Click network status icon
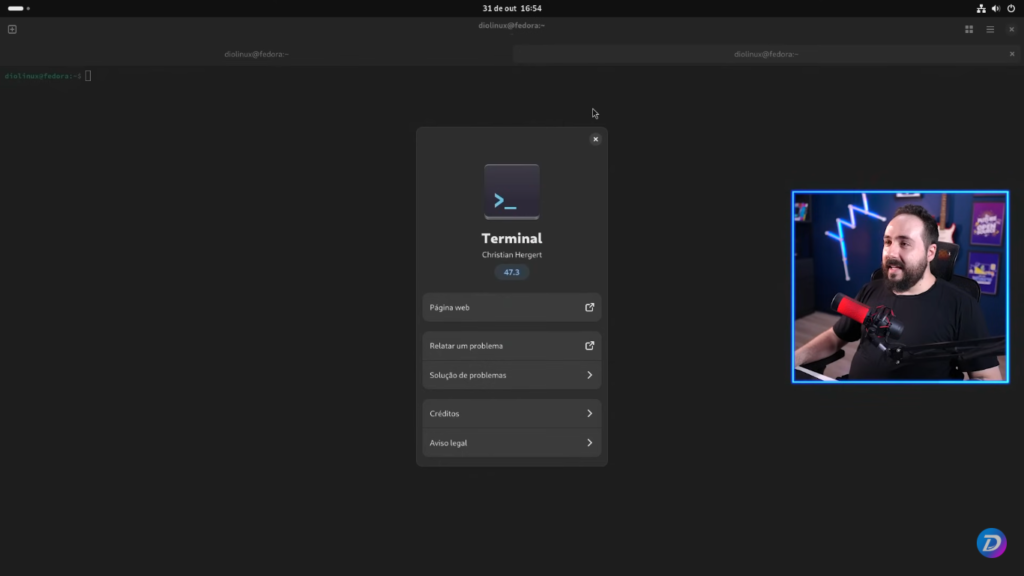Viewport: 1024px width, 576px height. (x=981, y=8)
